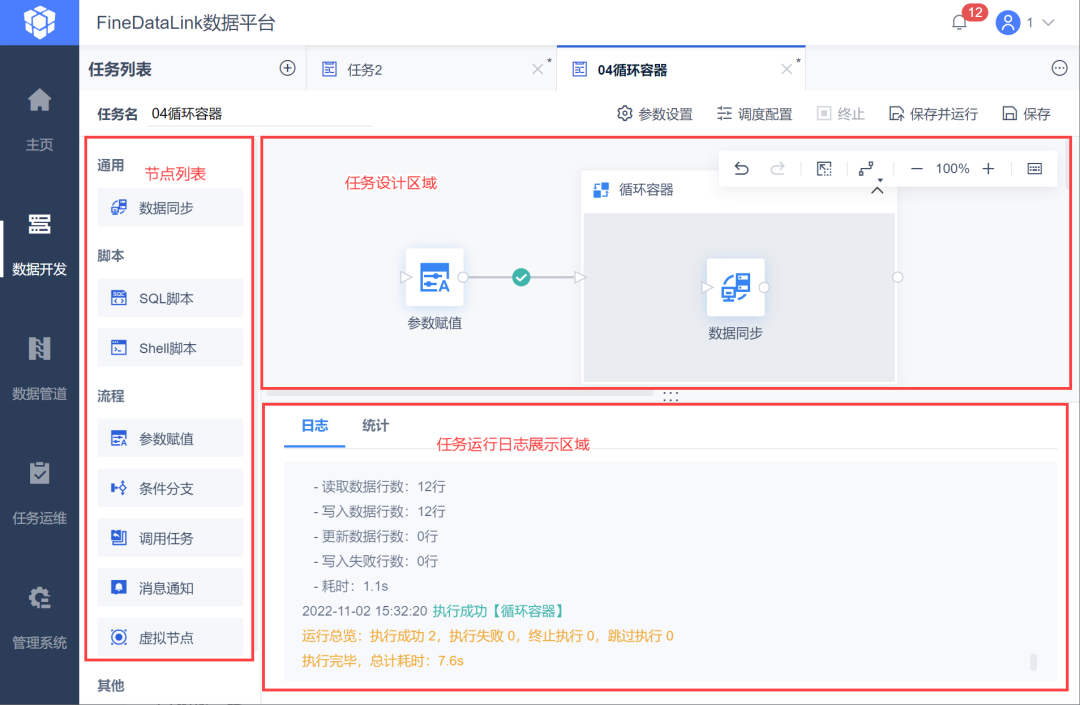Pick 虚拟节点 from the node list

point(170,637)
